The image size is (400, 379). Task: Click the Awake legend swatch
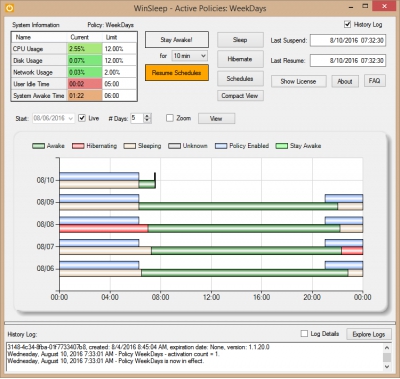click(38, 146)
